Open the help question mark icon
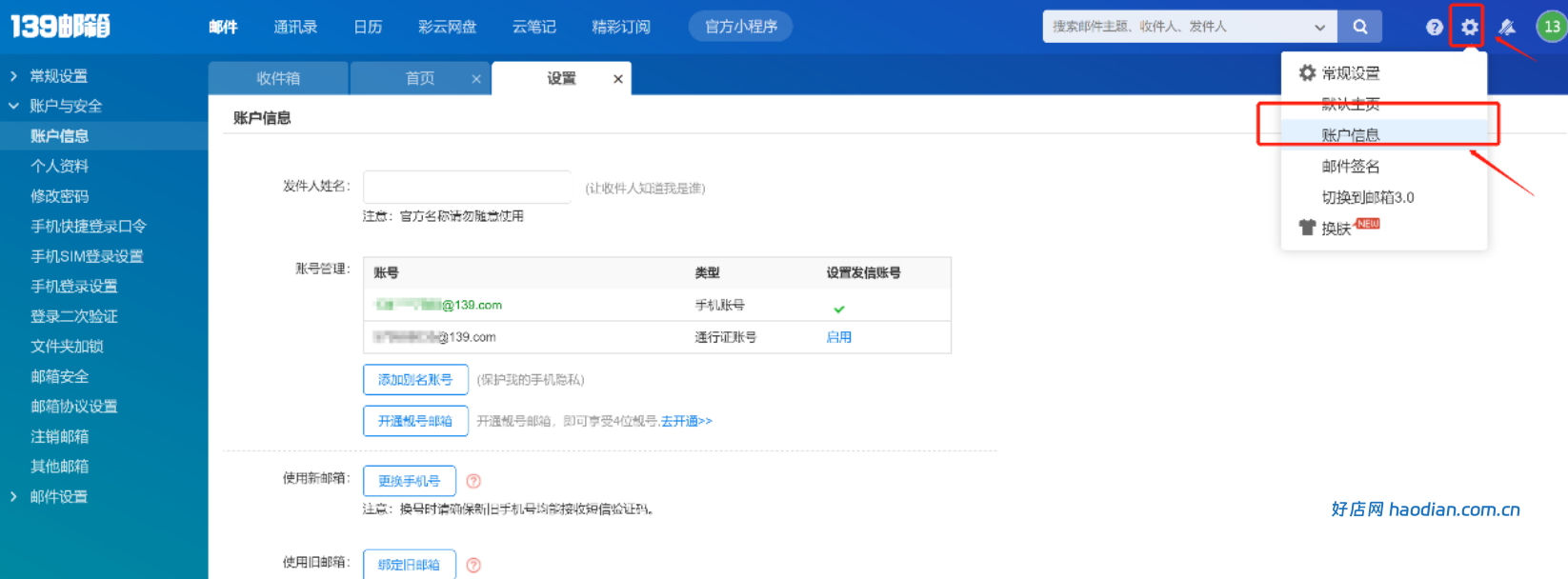 (1435, 28)
